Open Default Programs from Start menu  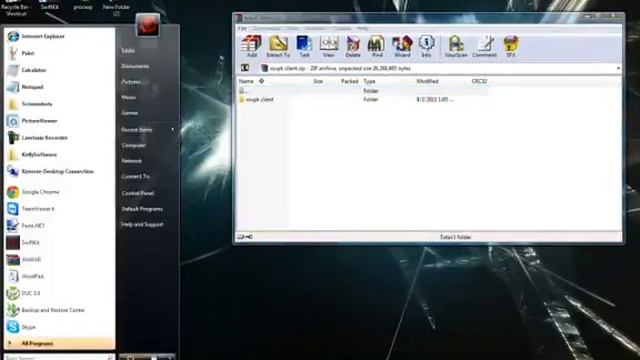point(142,209)
